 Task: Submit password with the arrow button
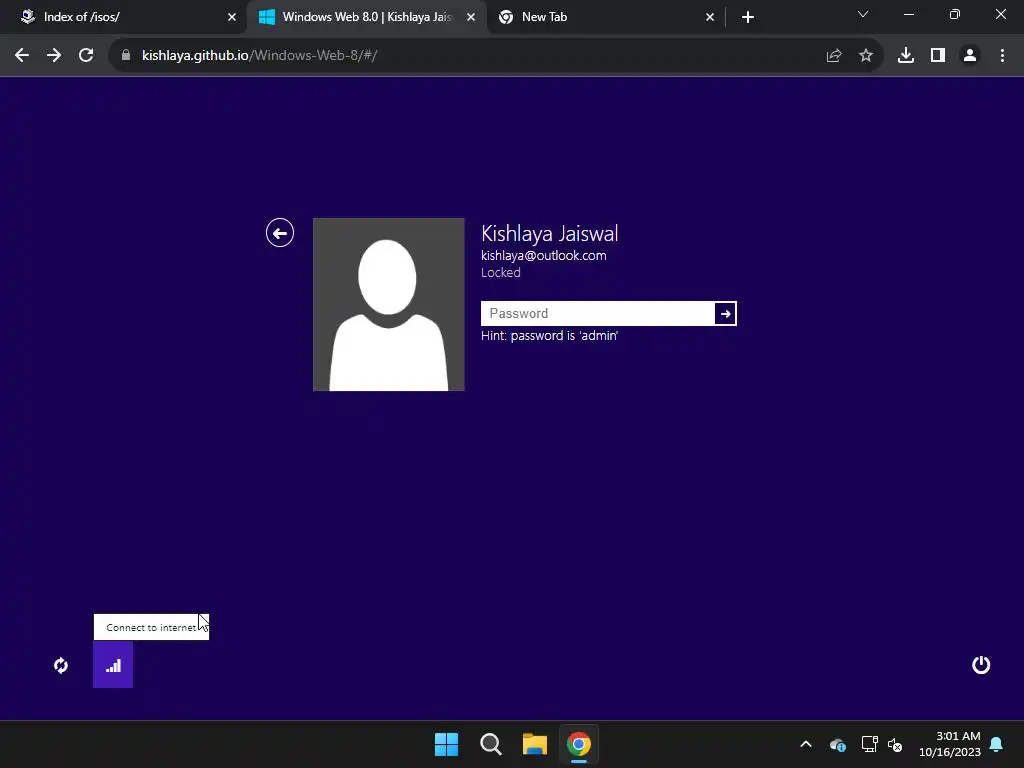pos(725,313)
